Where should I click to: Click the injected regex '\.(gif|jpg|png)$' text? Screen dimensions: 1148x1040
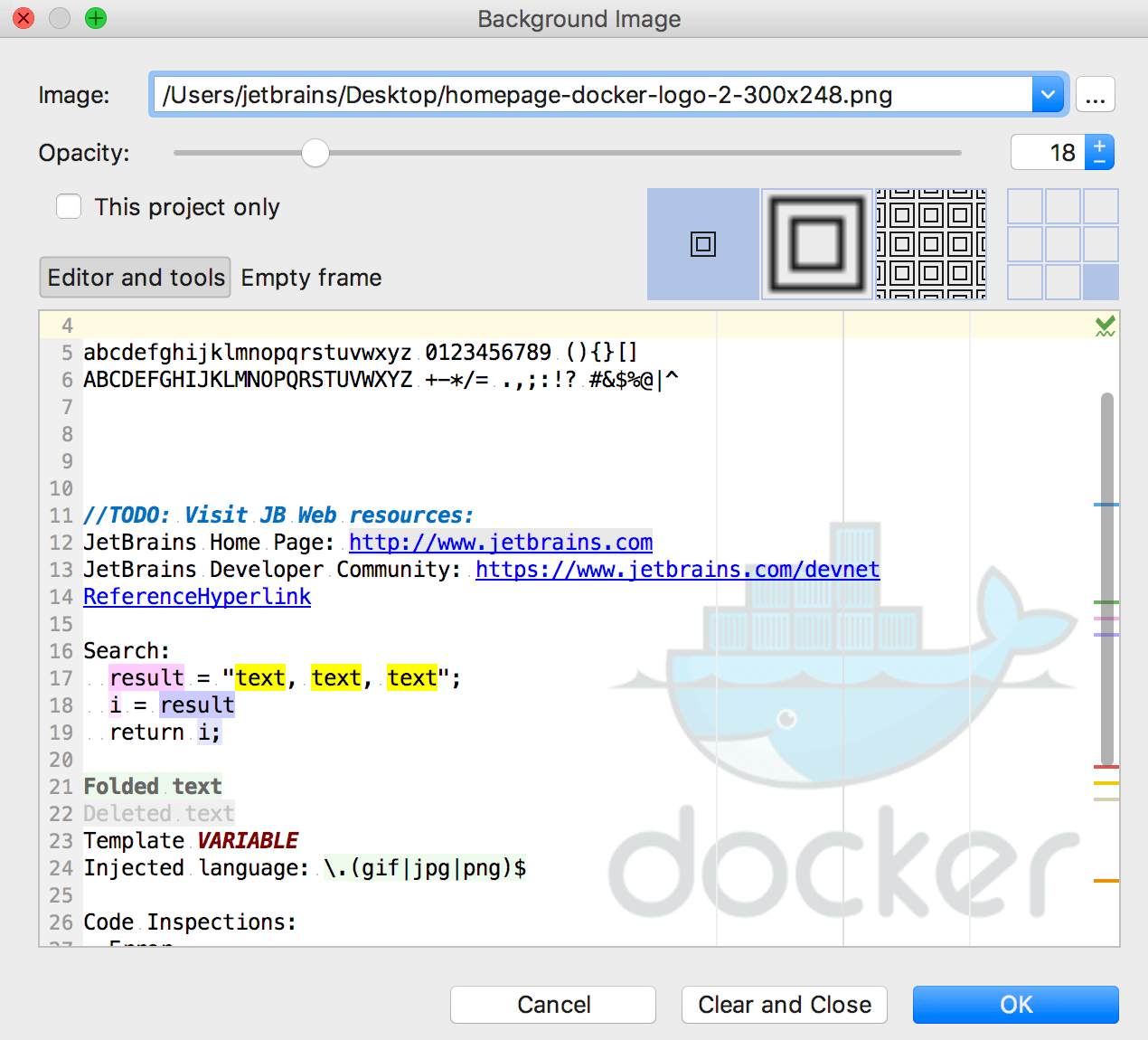click(425, 867)
